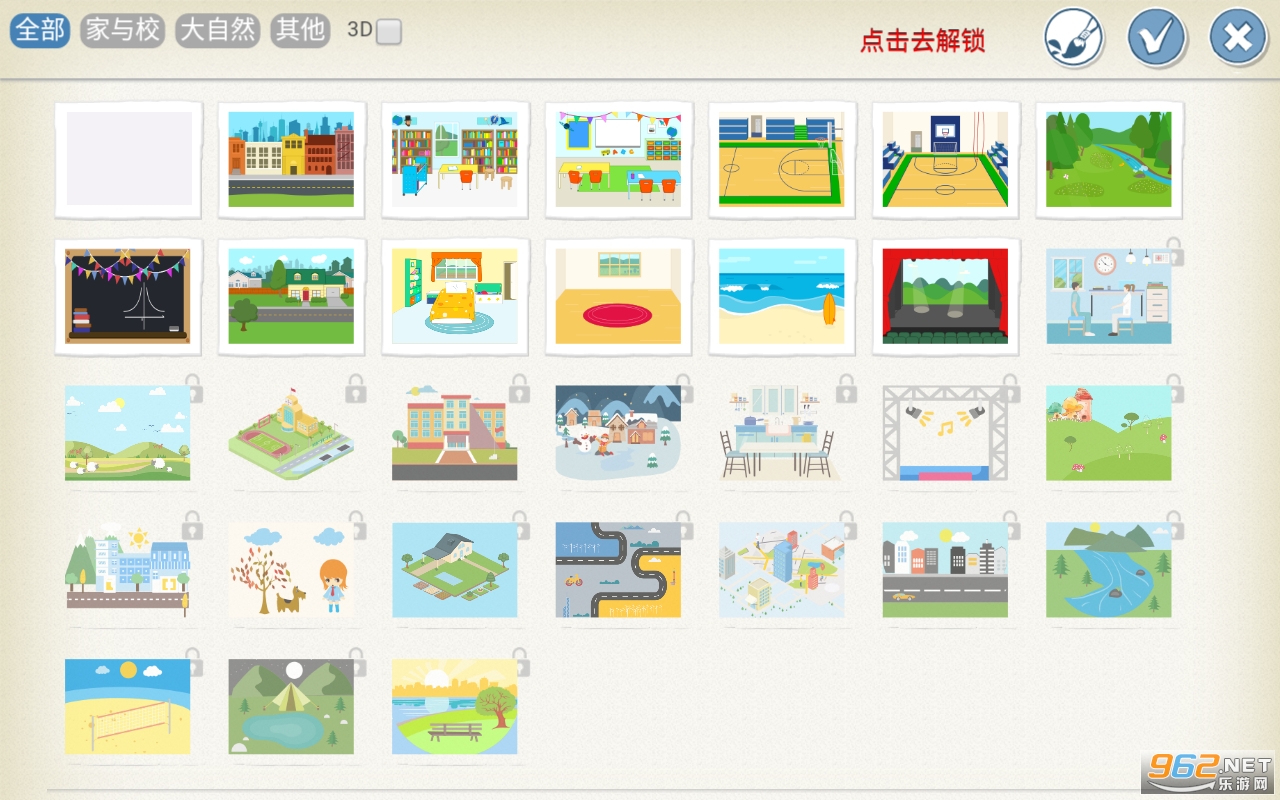Confirm selection with the checkmark button
This screenshot has height=800, width=1280.
coord(1157,38)
